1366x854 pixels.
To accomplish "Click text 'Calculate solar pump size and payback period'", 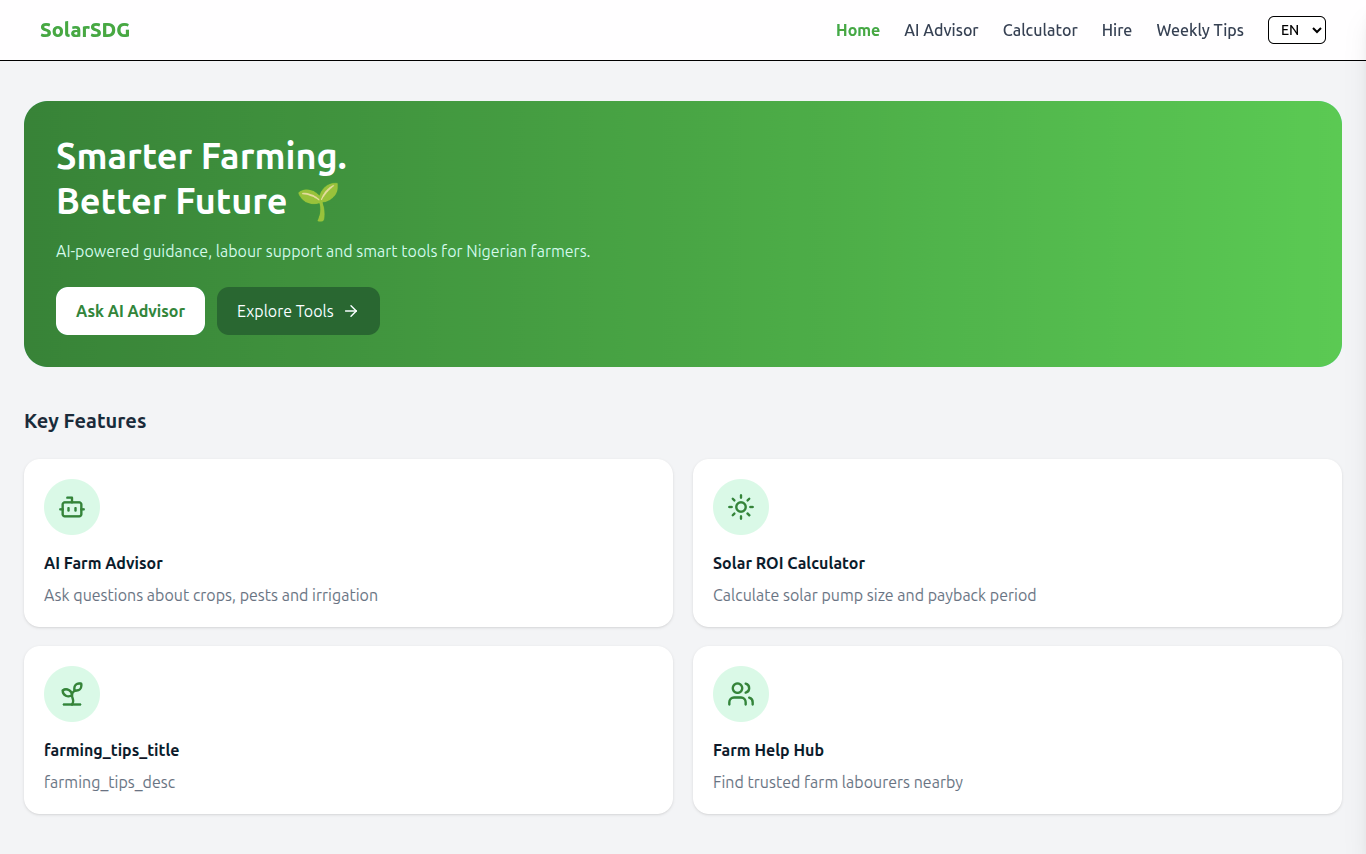I will (874, 595).
